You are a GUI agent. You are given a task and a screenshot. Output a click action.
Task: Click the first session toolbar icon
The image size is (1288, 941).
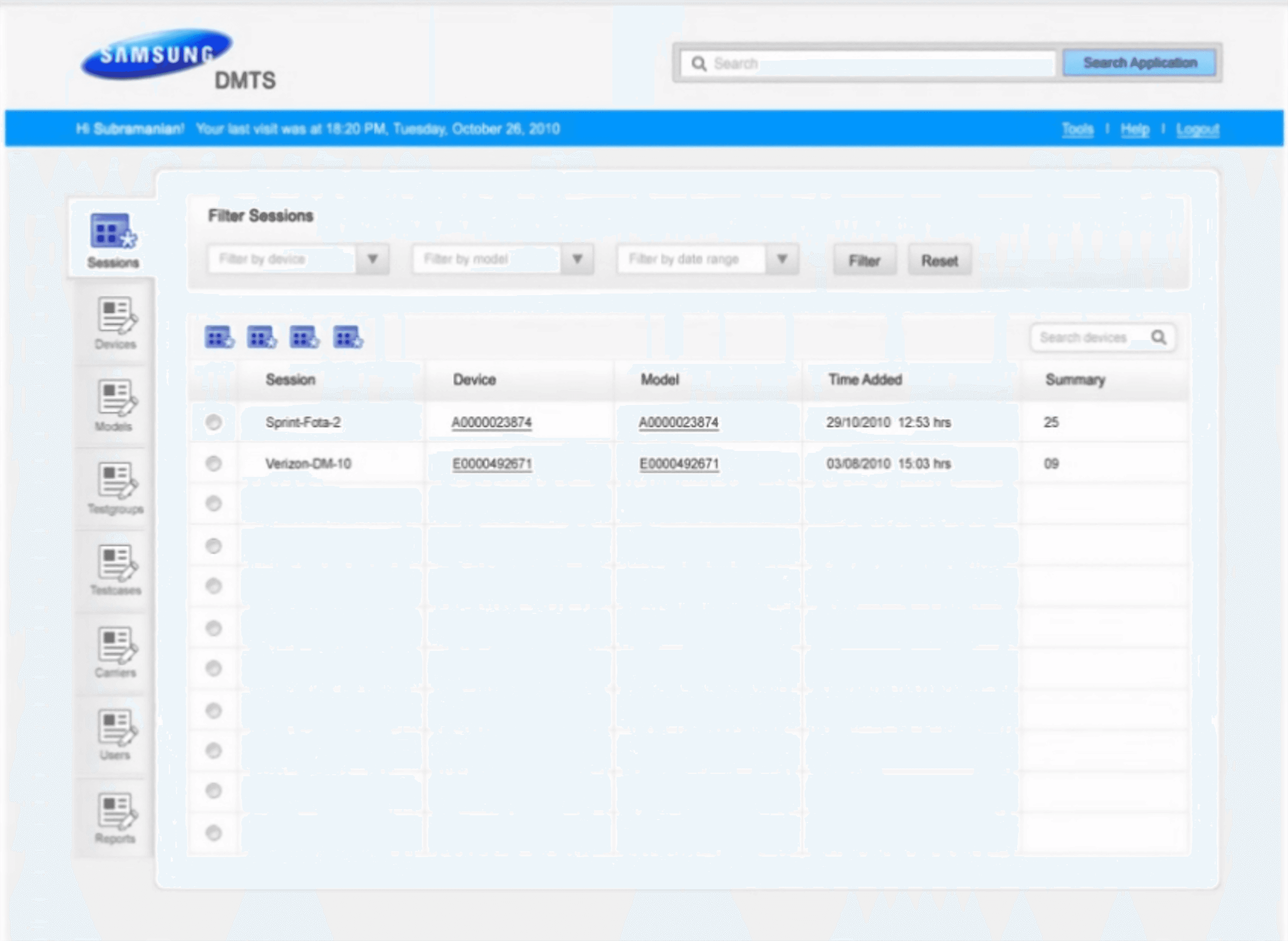[x=219, y=338]
